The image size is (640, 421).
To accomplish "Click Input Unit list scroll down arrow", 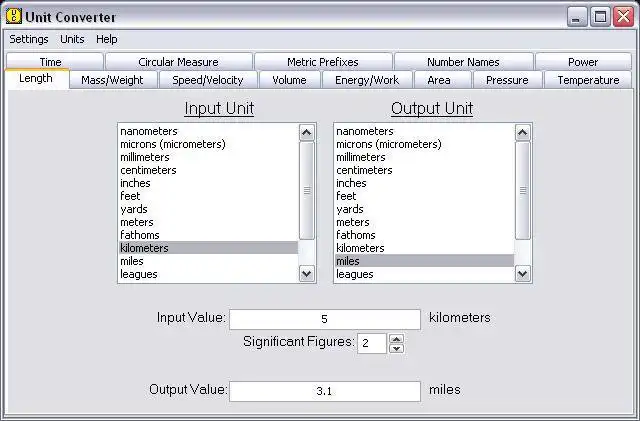I will pos(307,274).
